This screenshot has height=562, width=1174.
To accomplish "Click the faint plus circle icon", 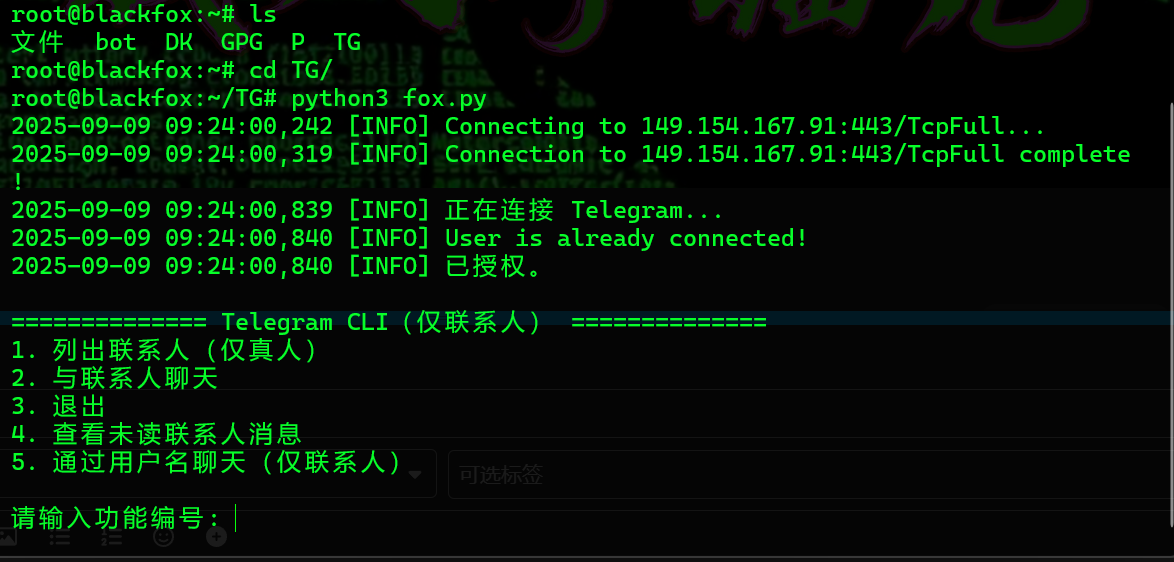I will click(216, 538).
